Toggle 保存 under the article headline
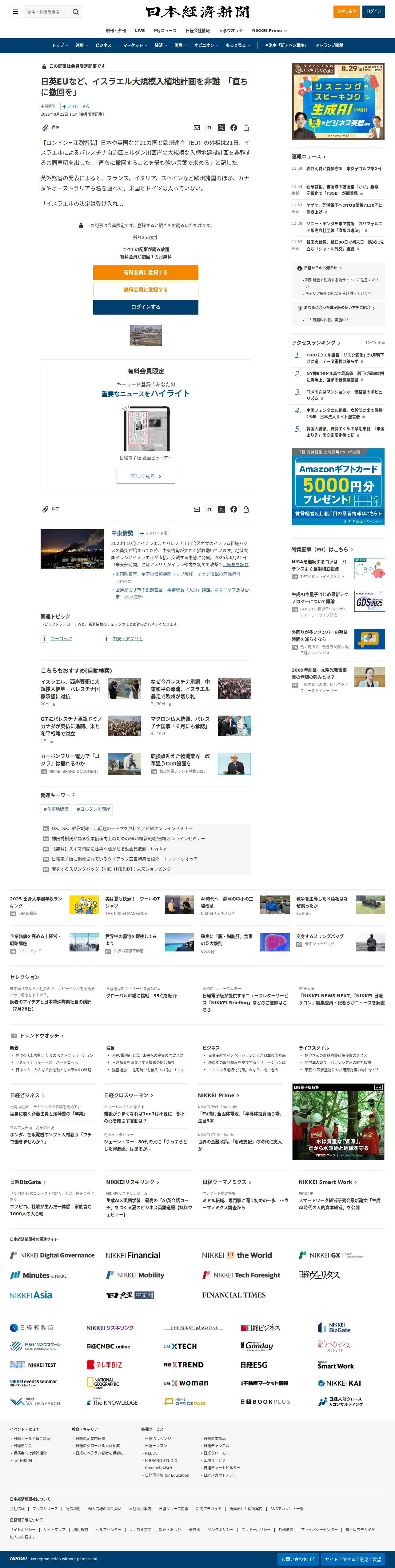 (x=50, y=128)
